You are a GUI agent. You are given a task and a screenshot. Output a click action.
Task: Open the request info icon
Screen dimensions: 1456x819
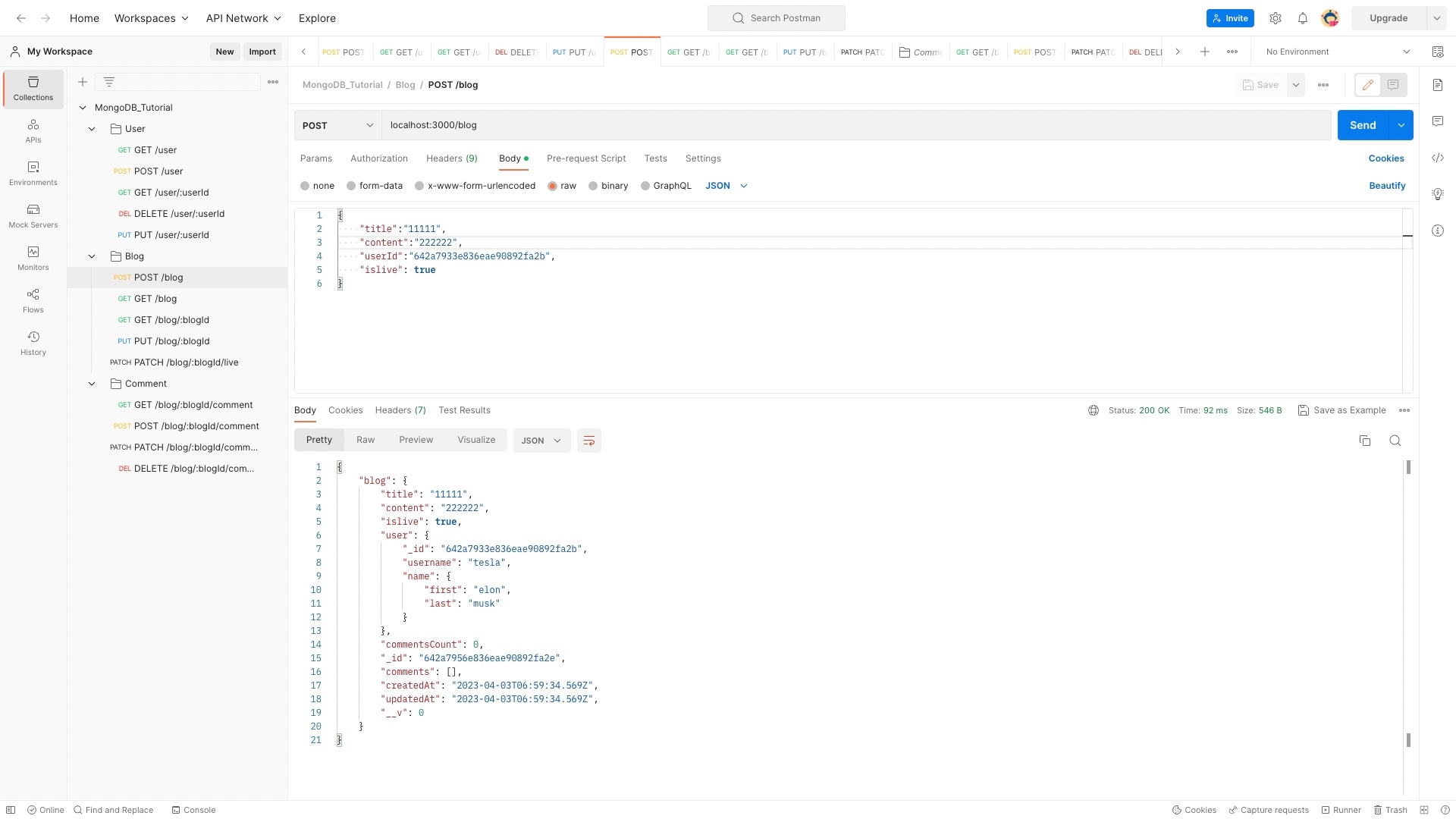[x=1438, y=231]
